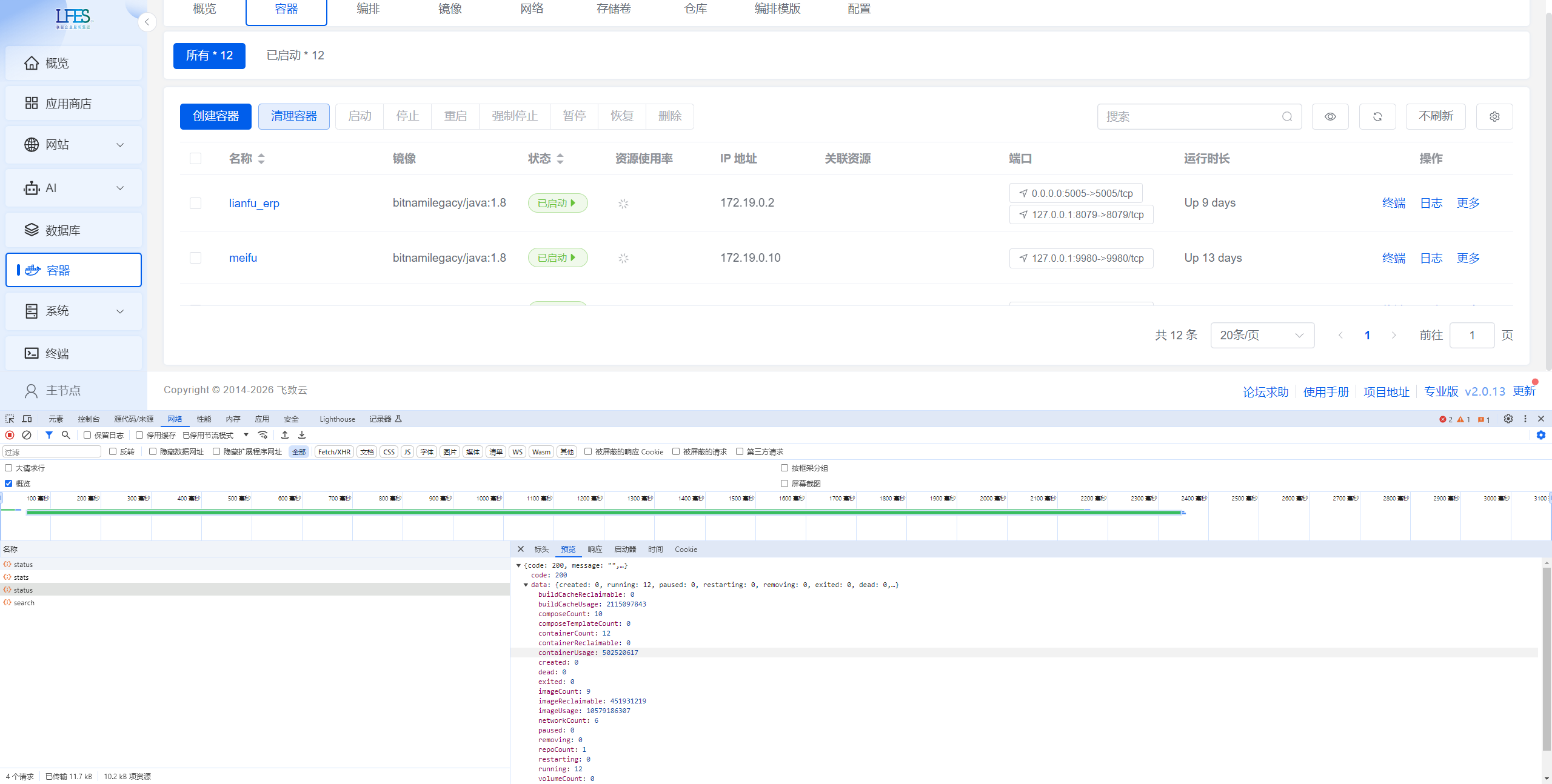
Task: Click the export HAR download icon
Action: 302,435
